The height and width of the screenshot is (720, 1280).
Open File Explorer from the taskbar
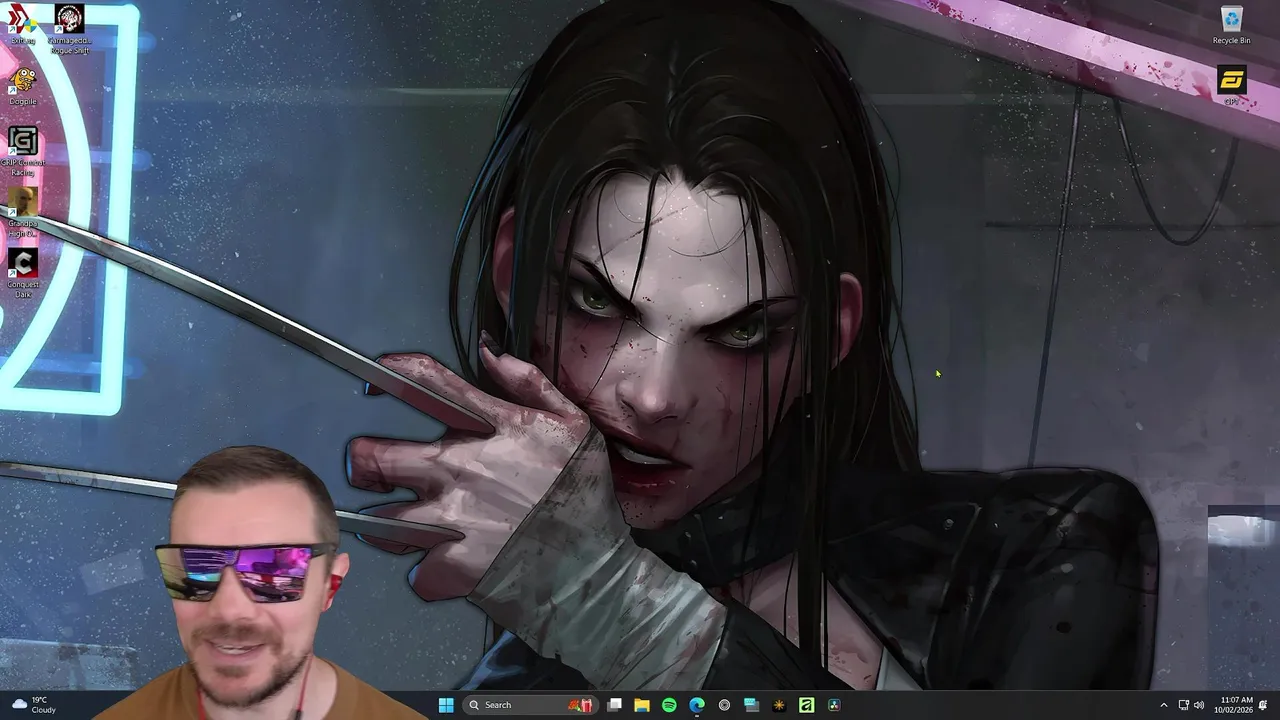642,705
